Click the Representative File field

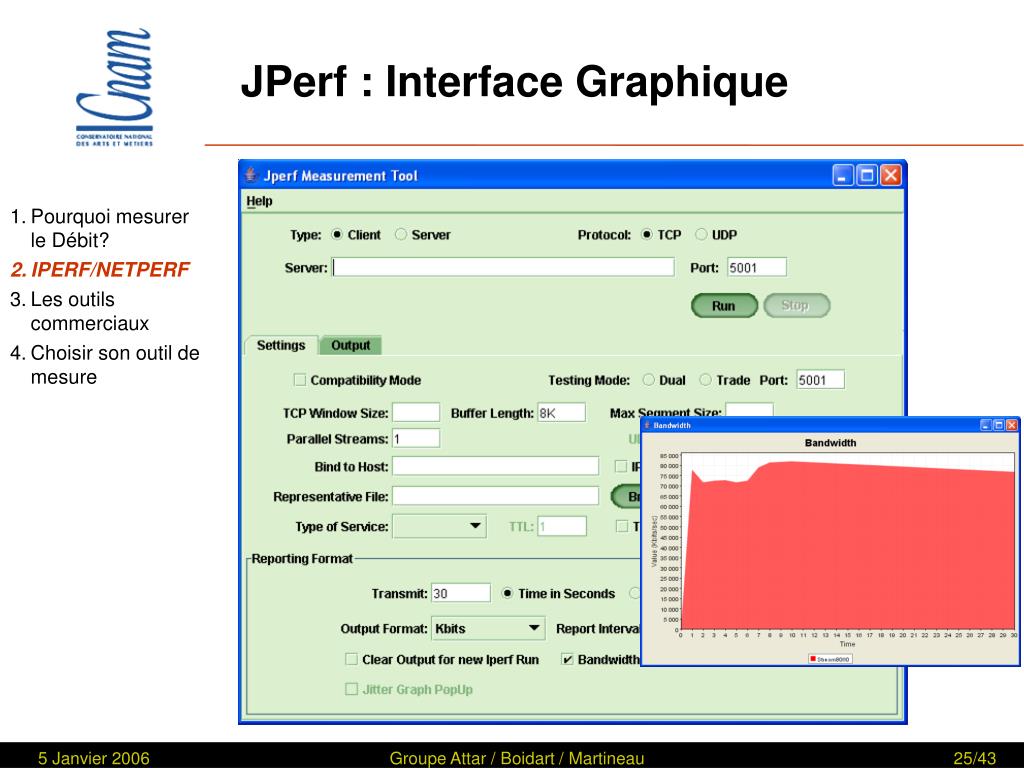pyautogui.click(x=495, y=496)
